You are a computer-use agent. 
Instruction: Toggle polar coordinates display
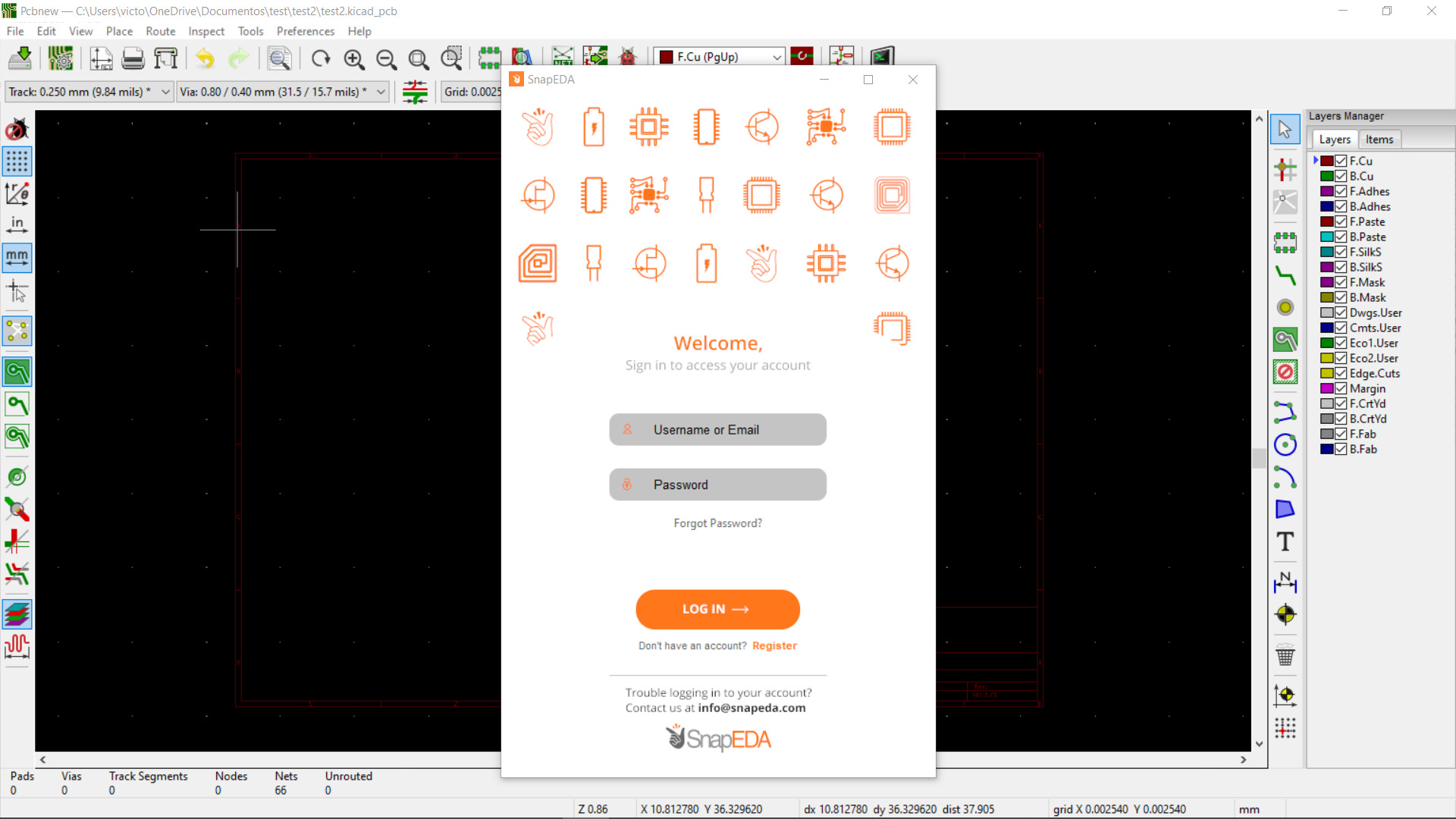click(x=17, y=193)
